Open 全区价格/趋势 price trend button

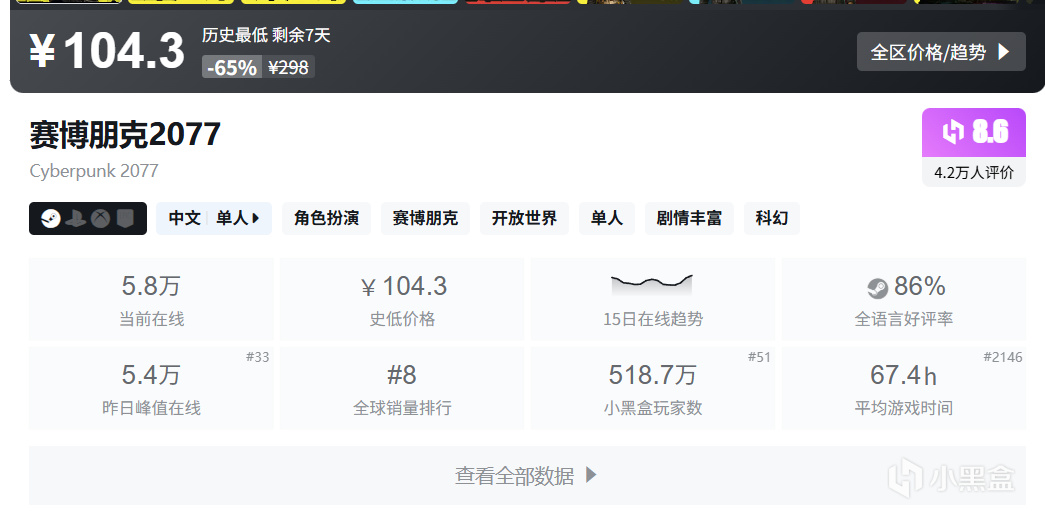pyautogui.click(x=941, y=51)
